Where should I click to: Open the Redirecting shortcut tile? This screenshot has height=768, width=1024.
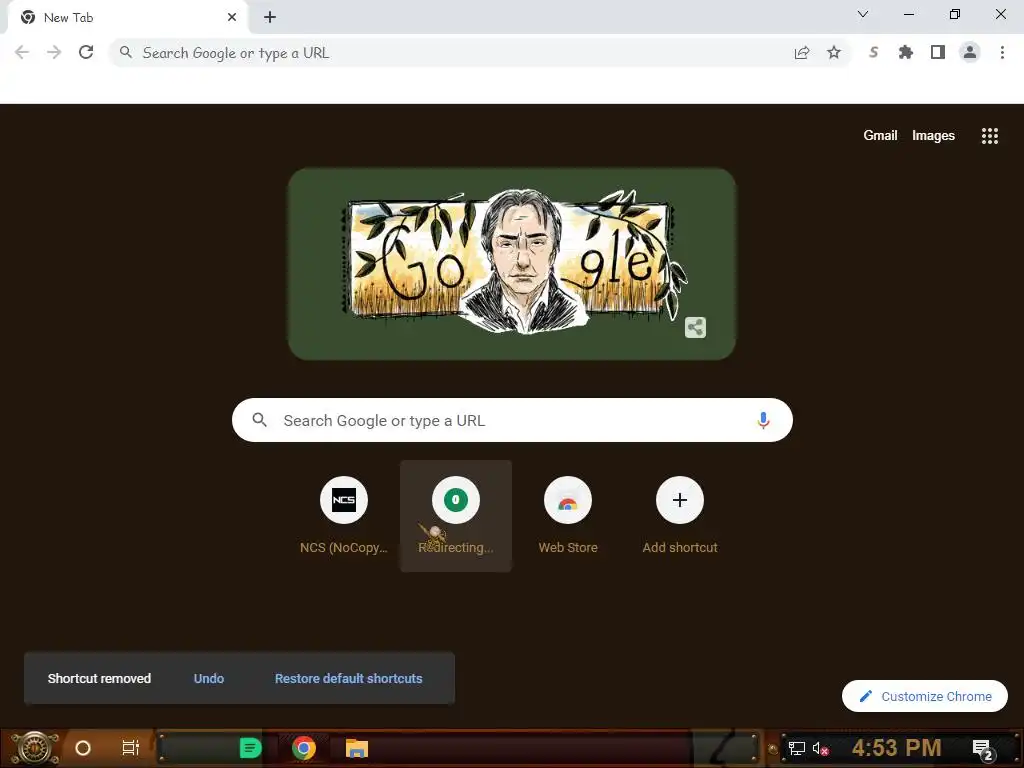tap(456, 516)
